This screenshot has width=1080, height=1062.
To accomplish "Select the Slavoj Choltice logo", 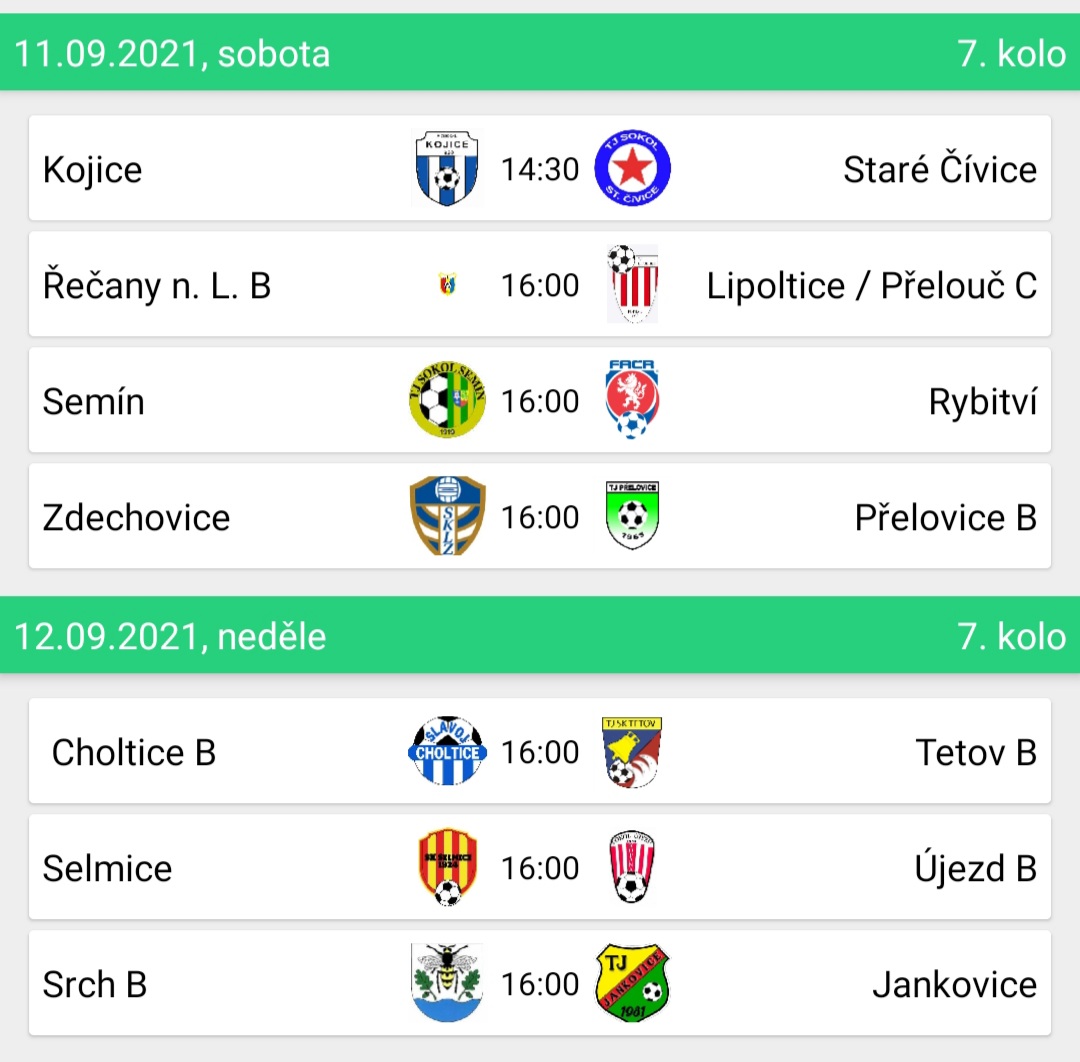I will click(447, 751).
